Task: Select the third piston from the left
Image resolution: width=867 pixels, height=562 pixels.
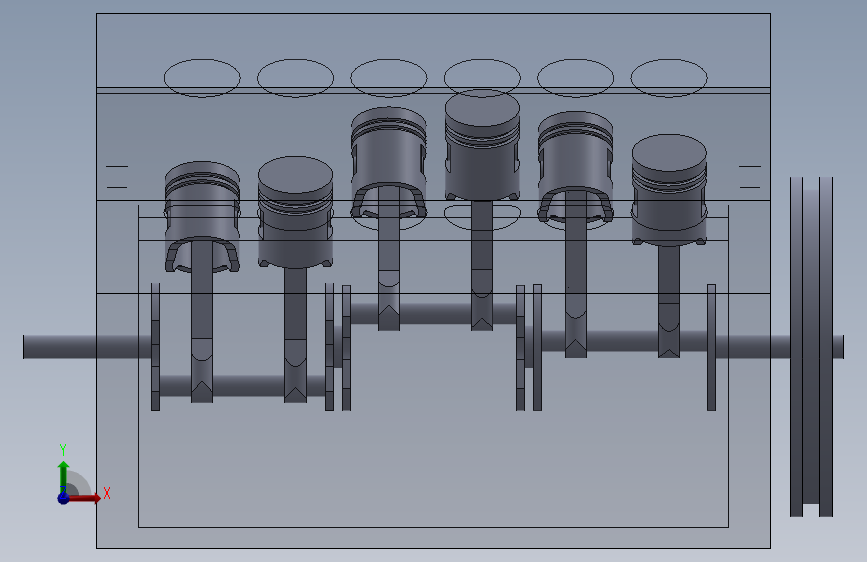Action: (x=389, y=161)
